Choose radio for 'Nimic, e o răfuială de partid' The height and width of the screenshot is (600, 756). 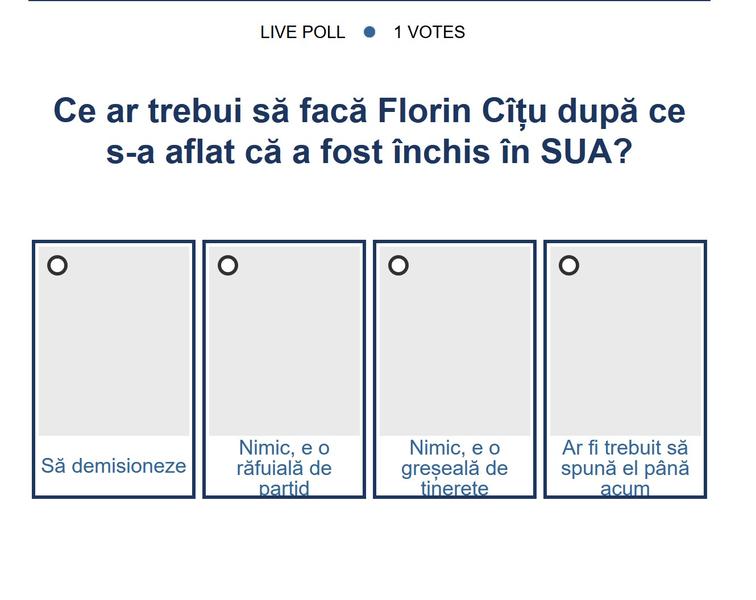(x=228, y=265)
